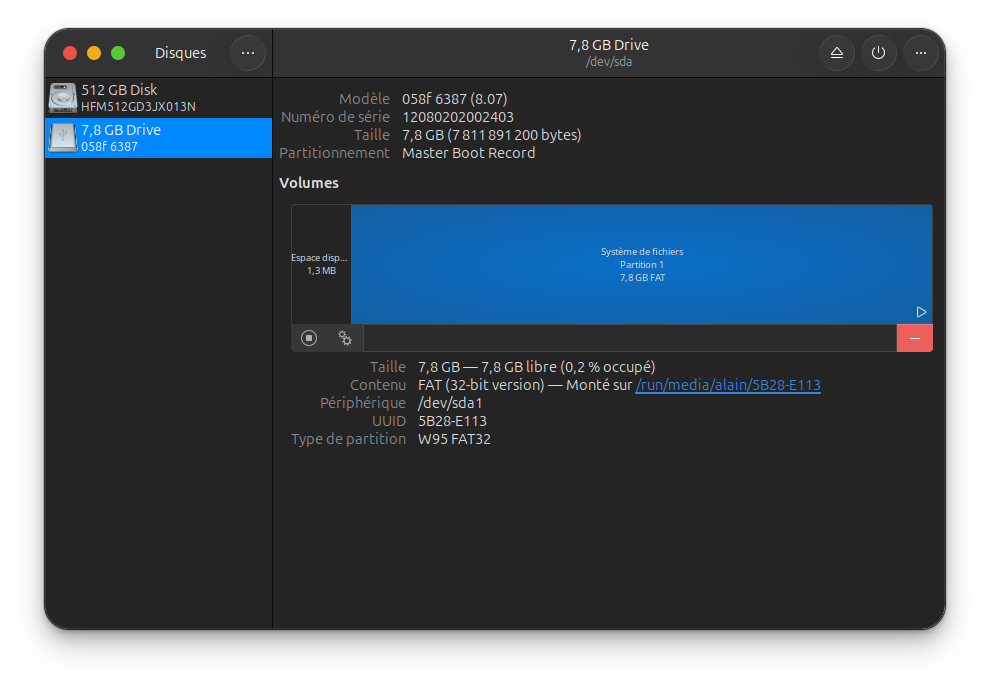
Task: Click the model value 058f 6387 (8.07)
Action: coord(455,99)
